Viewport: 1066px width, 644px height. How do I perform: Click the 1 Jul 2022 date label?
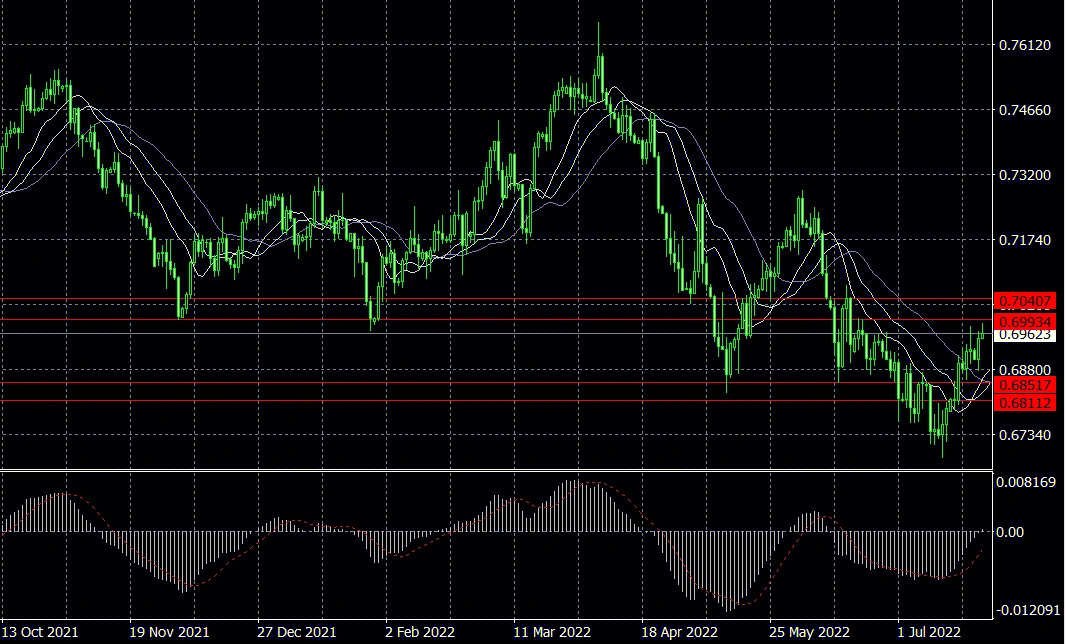tap(929, 632)
